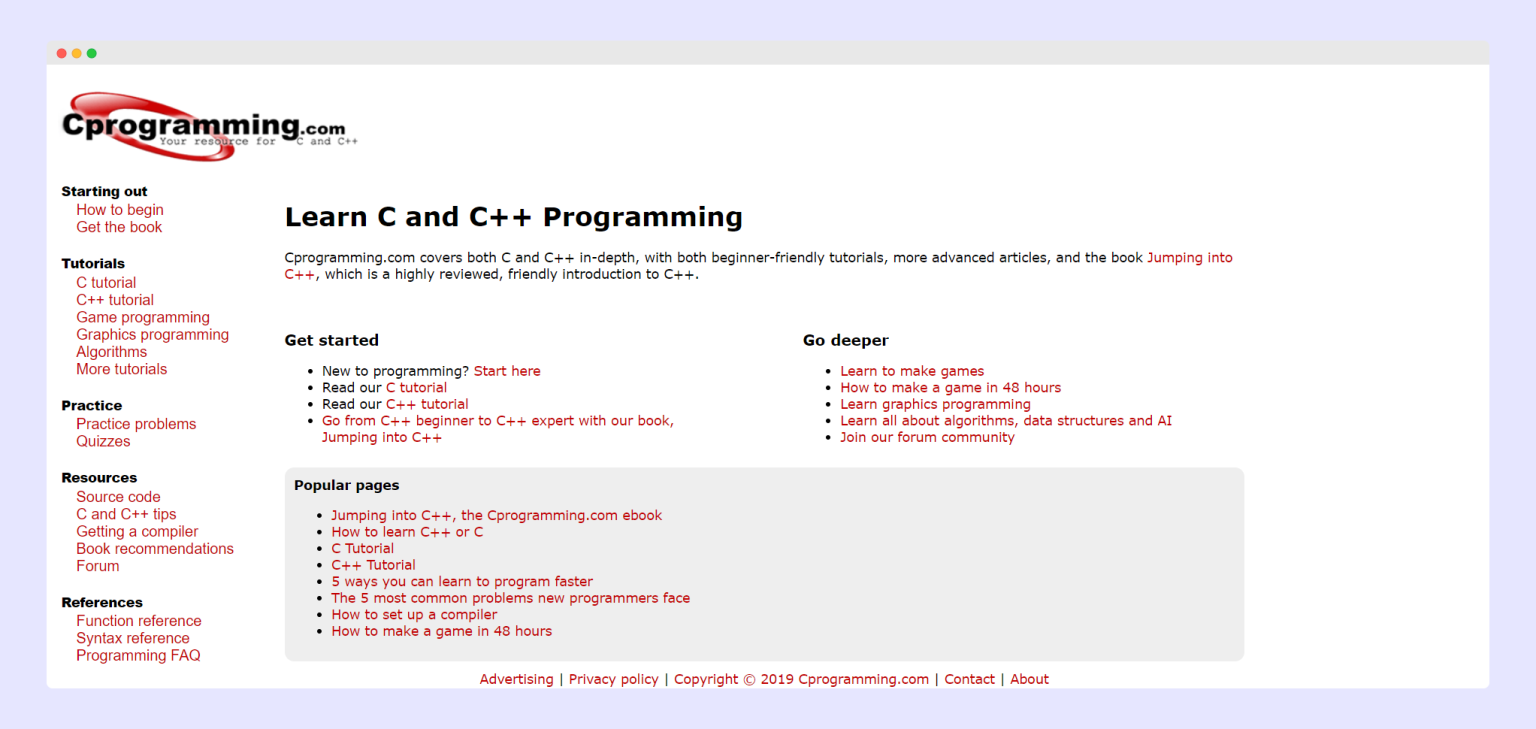Screen dimensions: 1536x729
Task: Open Learn to make games link
Action: point(912,371)
